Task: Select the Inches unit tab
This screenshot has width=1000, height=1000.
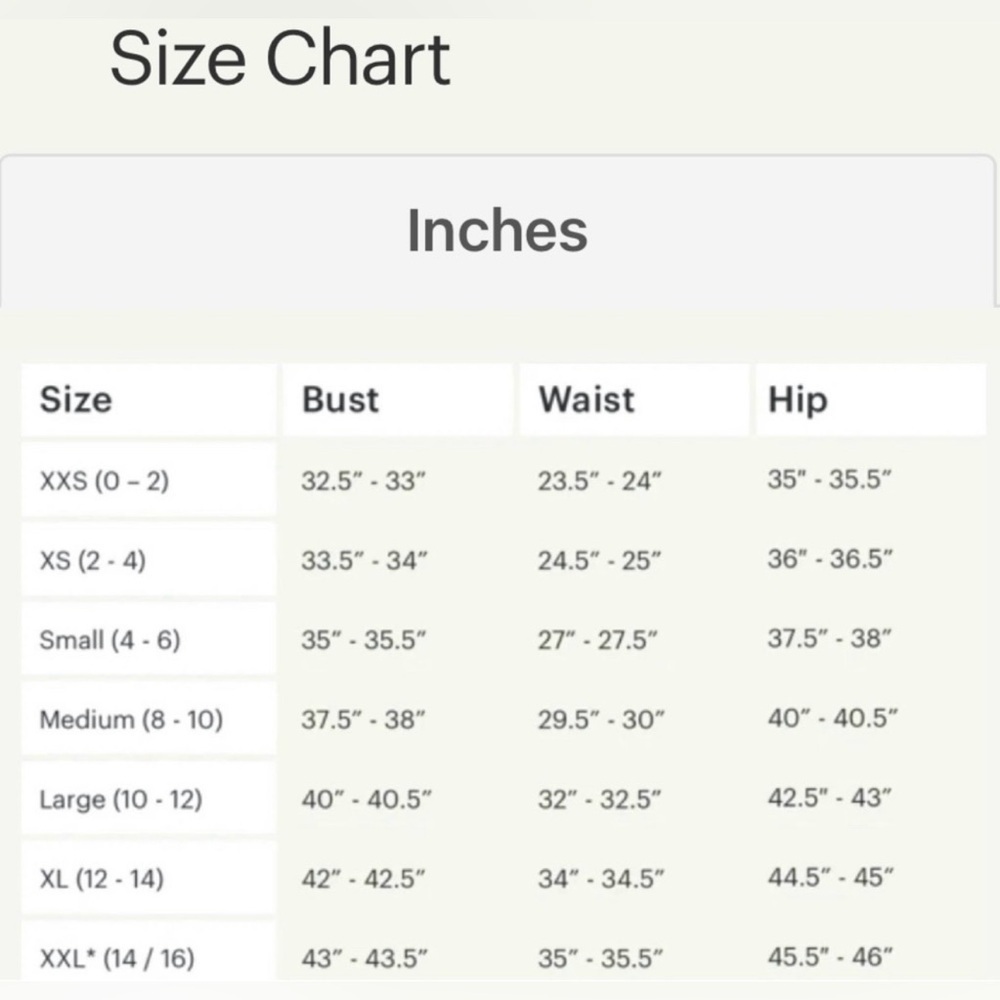Action: 497,231
